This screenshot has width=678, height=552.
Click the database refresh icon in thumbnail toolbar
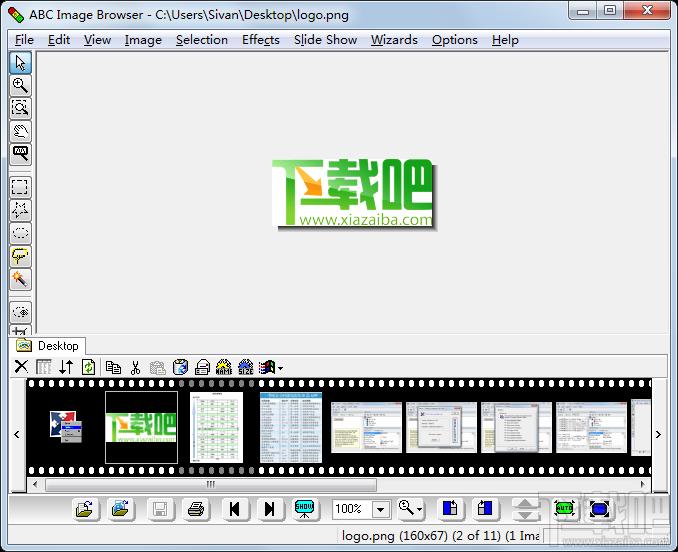[180, 367]
